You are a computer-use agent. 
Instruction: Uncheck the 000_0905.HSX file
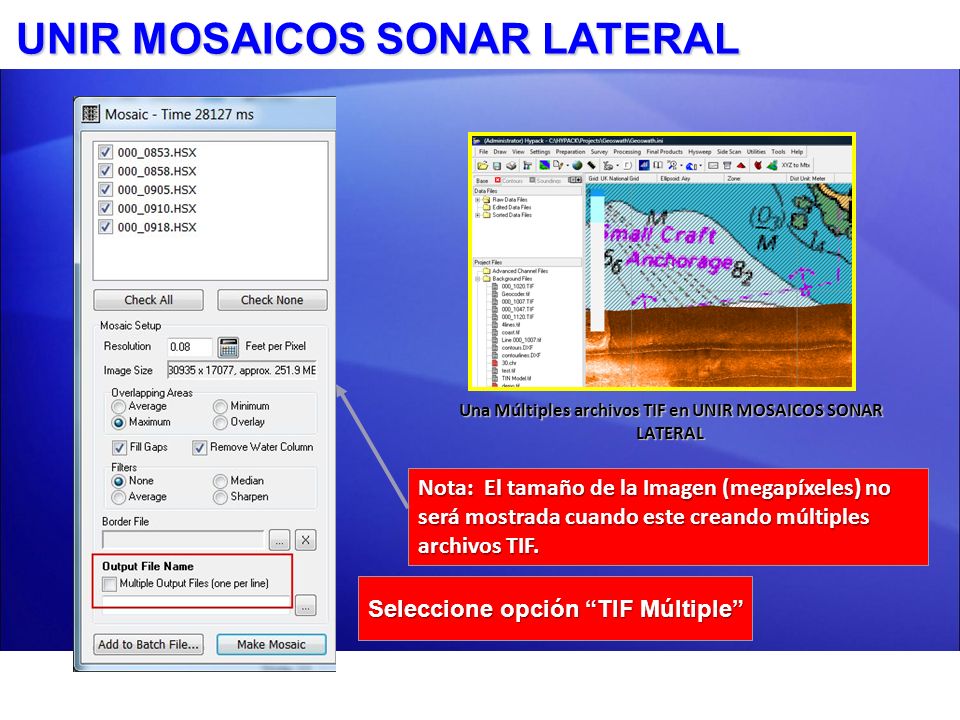pyautogui.click(x=105, y=189)
